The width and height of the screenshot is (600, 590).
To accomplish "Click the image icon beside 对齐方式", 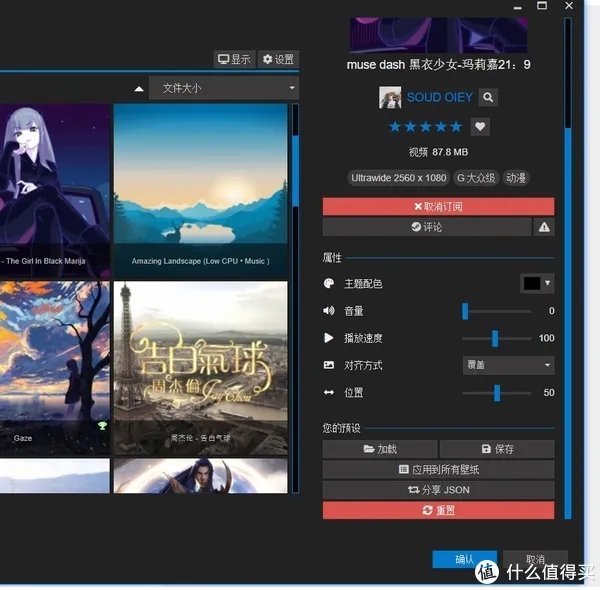I will 328,365.
